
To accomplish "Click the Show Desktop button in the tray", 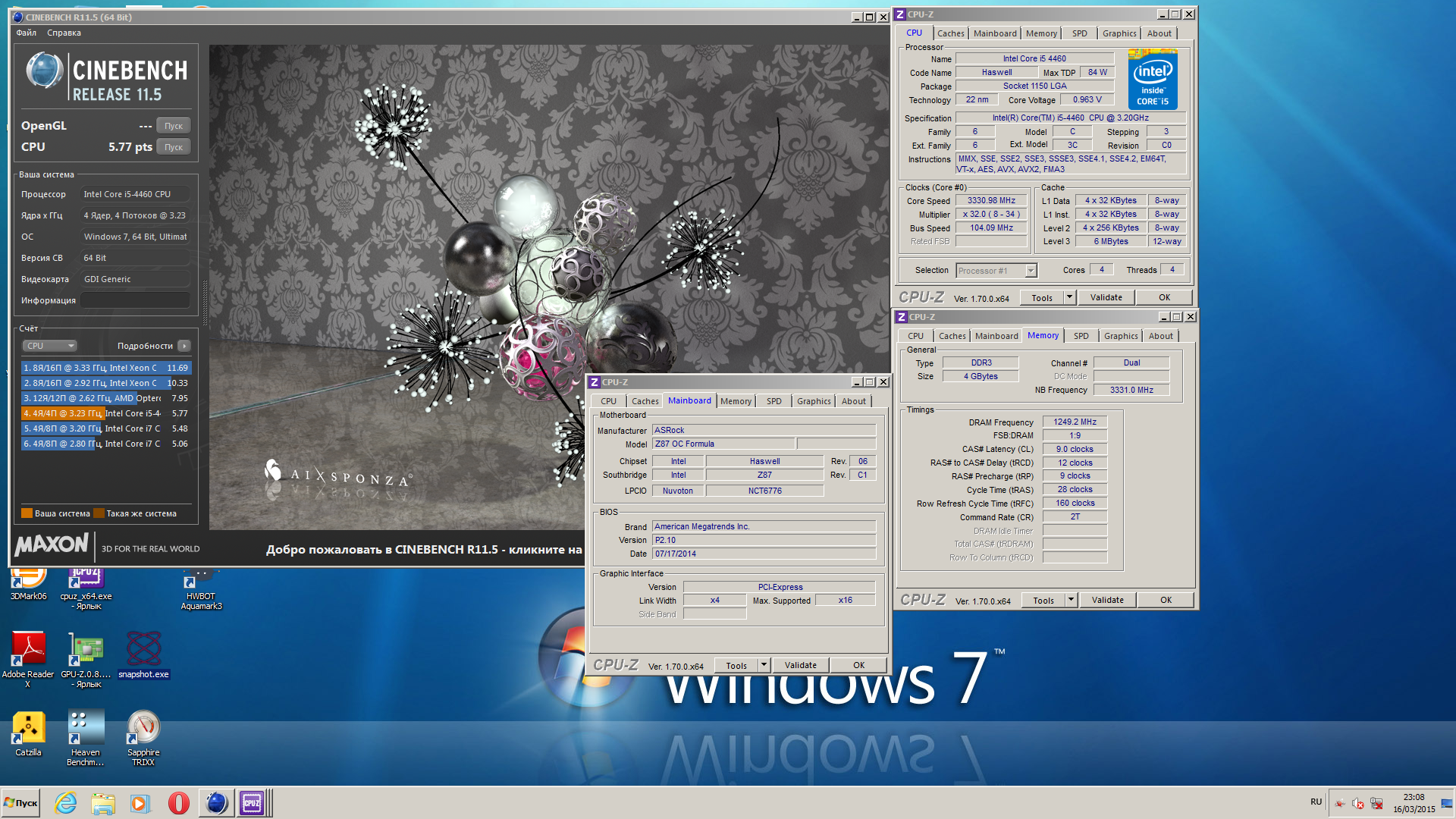I will pos(1448,803).
